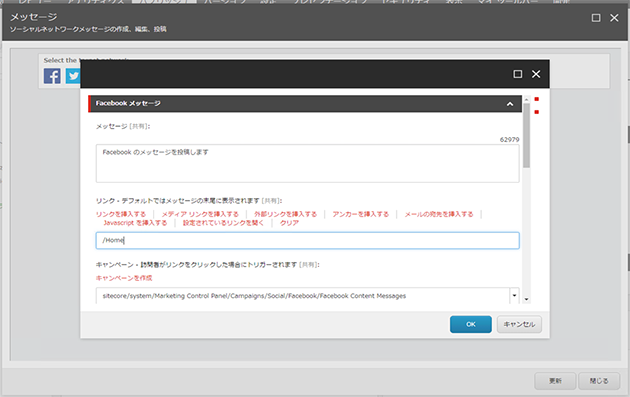Image resolution: width=630 pixels, height=397 pixels.
Task: Click the アンカーを挿入する link
Action: coord(360,214)
